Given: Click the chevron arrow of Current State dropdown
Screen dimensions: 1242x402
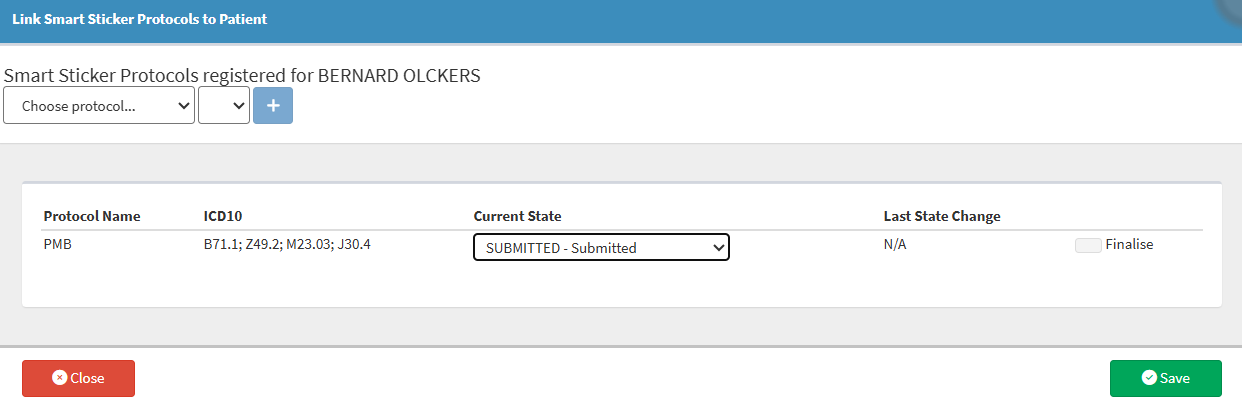Looking at the screenshot, I should click(718, 248).
